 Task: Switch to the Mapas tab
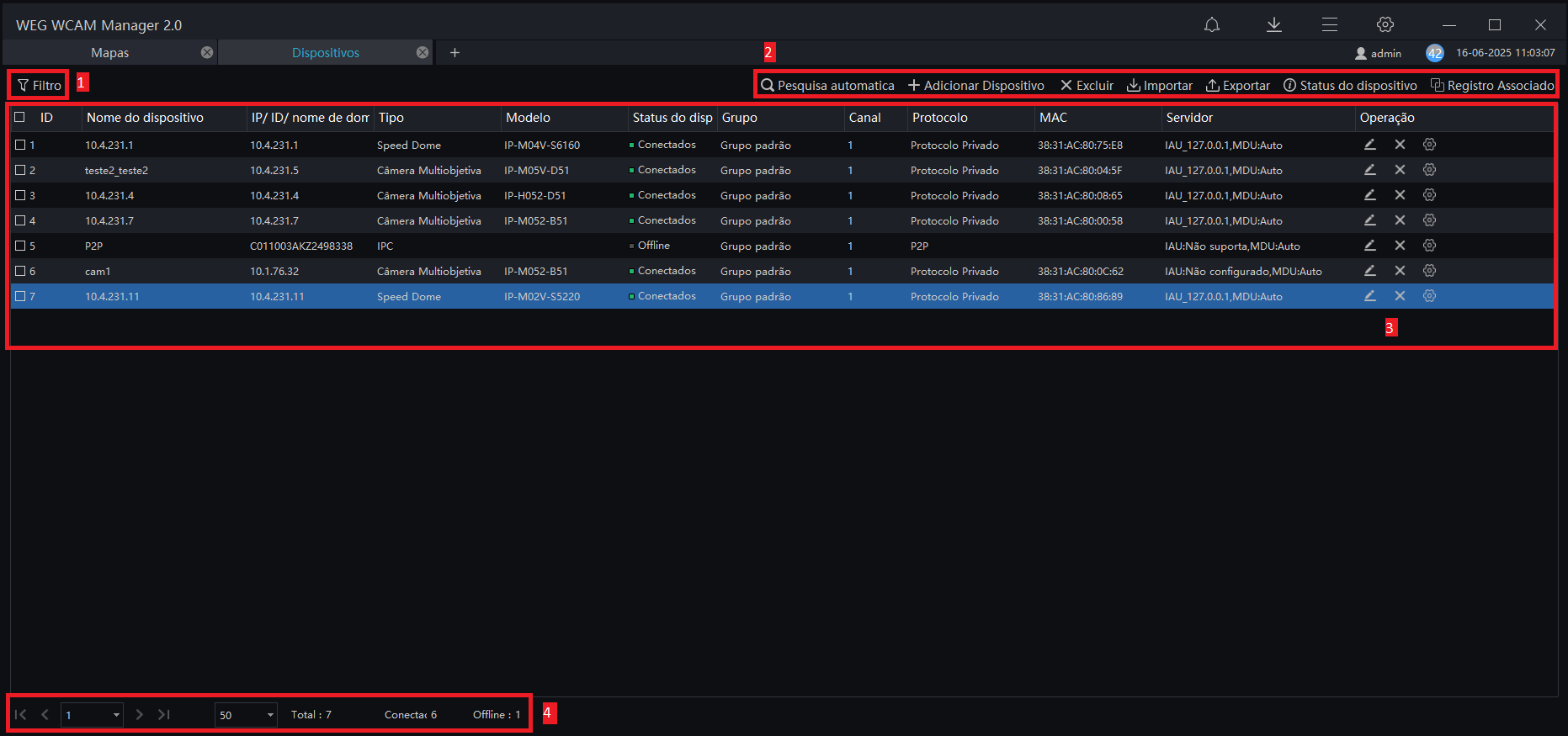point(110,52)
